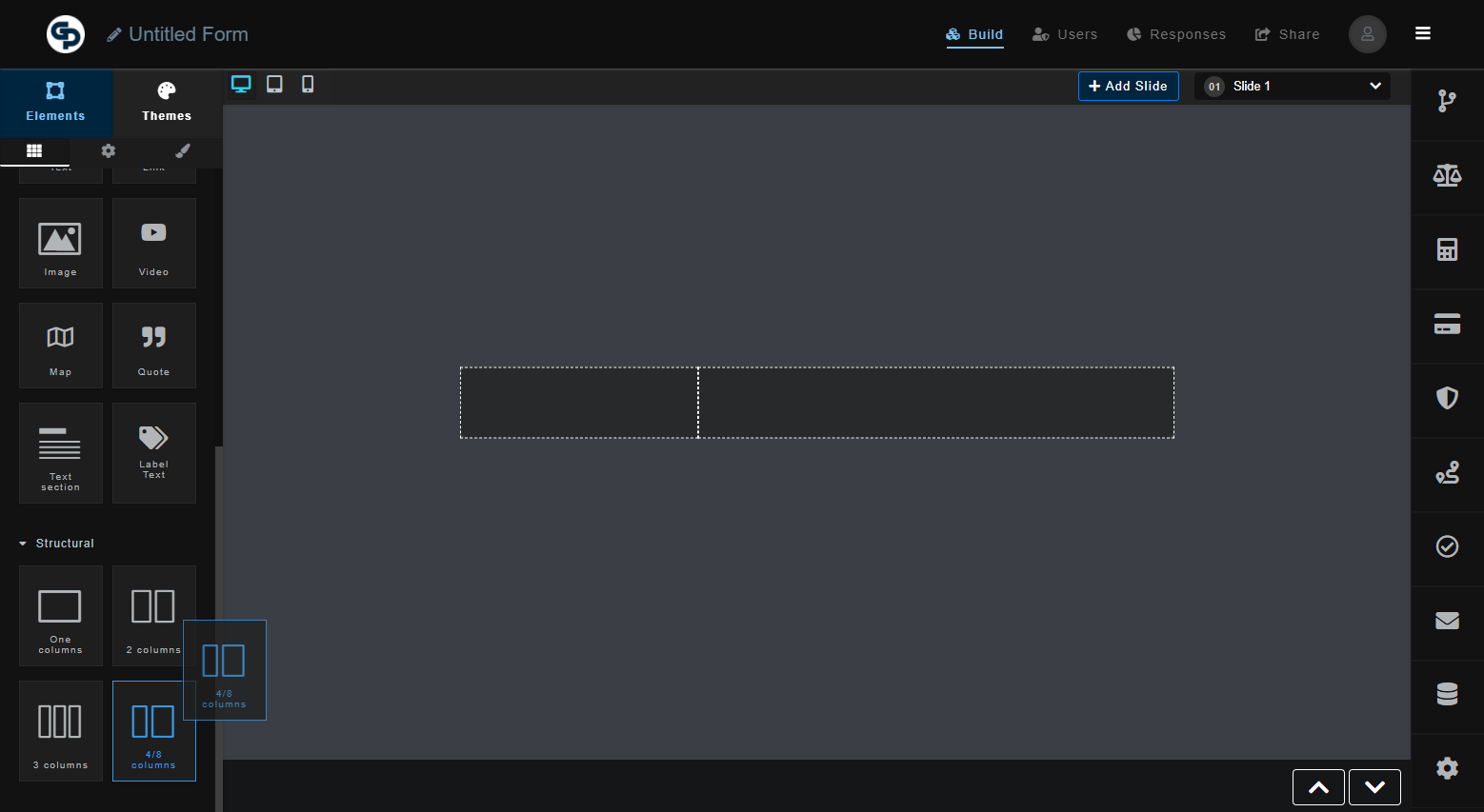Switch to the Themes panel tab
Viewport: 1484px width, 812px height.
tap(167, 103)
